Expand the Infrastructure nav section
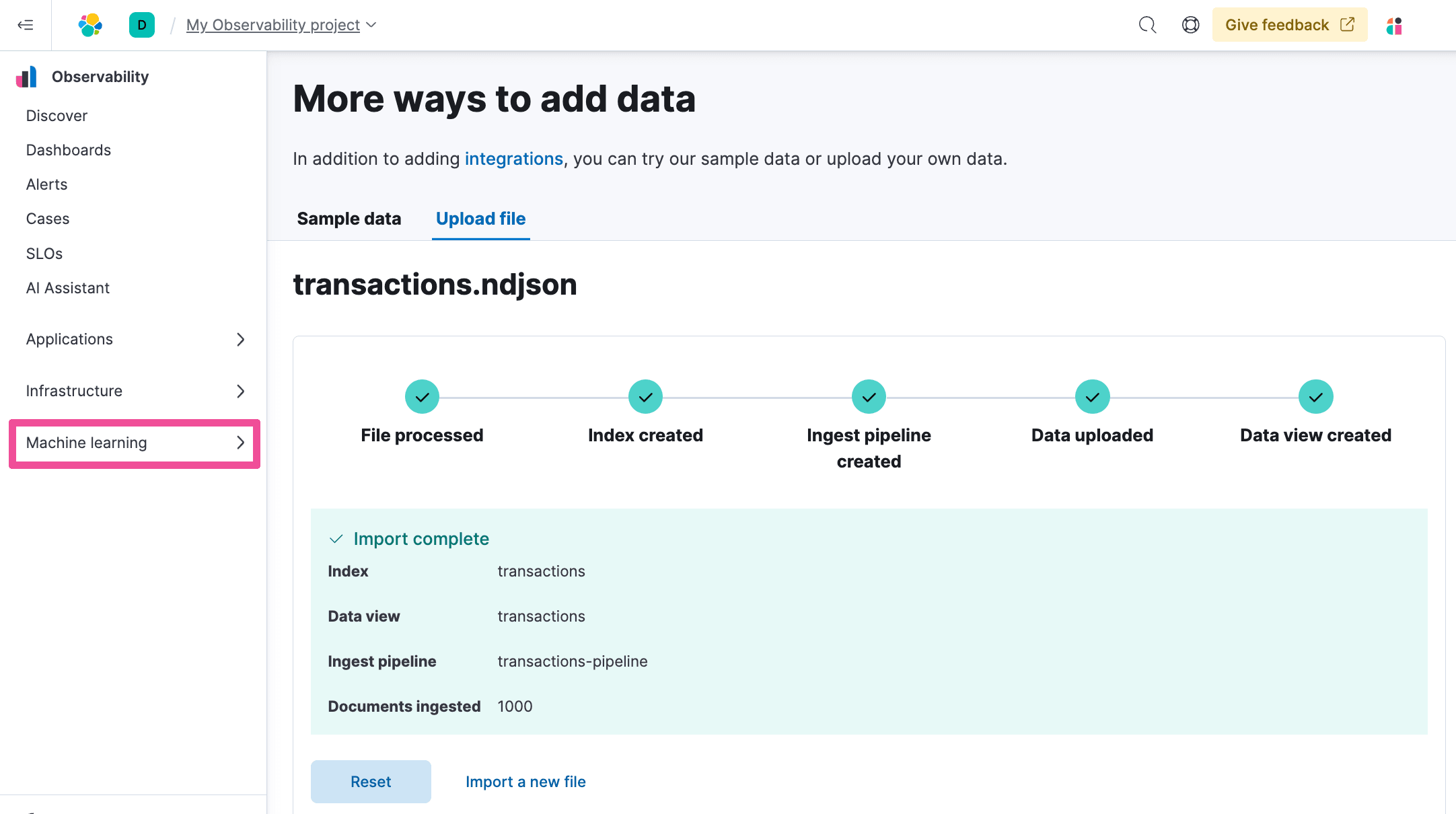The image size is (1456, 814). point(135,391)
